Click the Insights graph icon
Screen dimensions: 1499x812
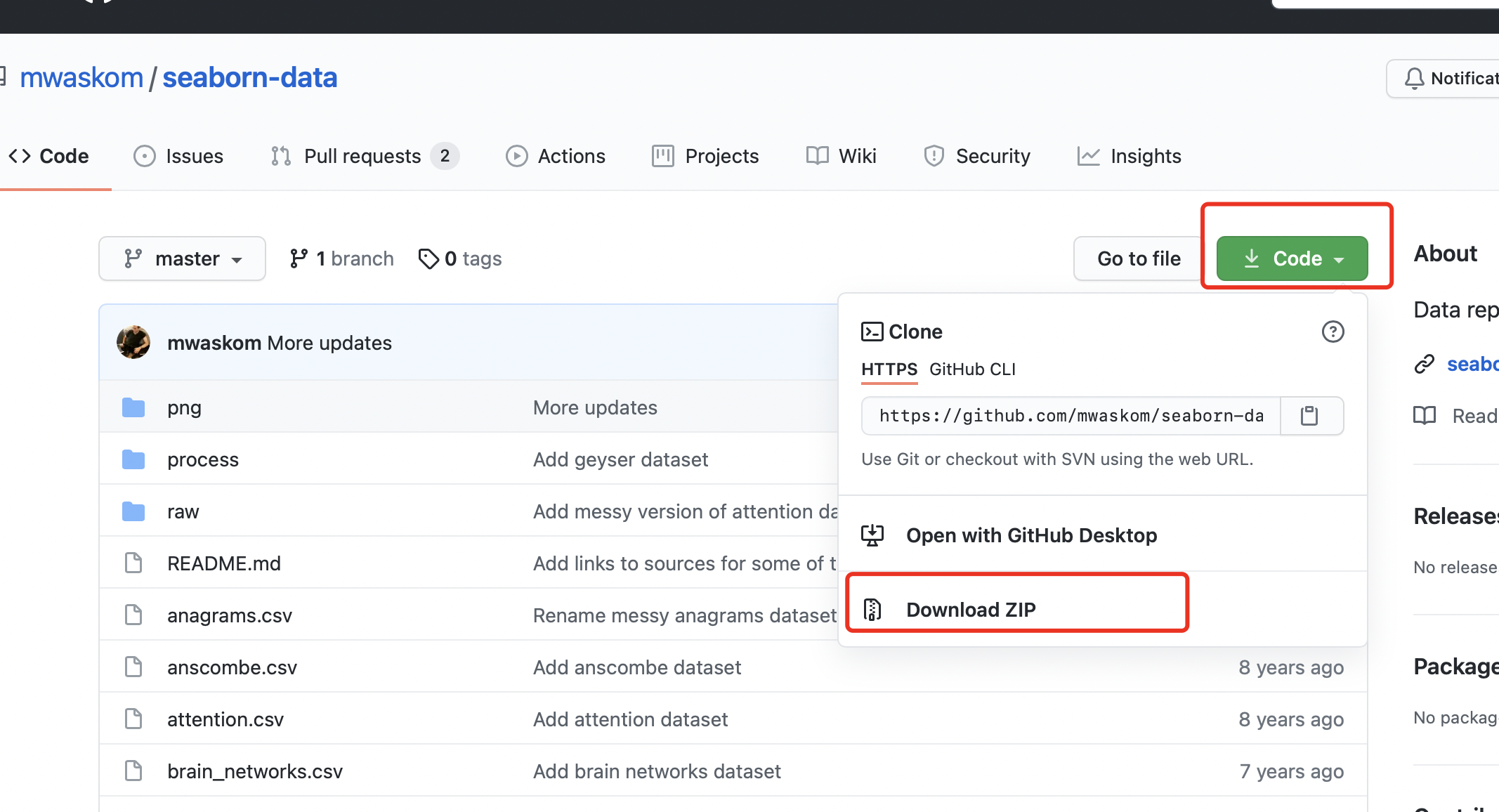click(x=1088, y=156)
